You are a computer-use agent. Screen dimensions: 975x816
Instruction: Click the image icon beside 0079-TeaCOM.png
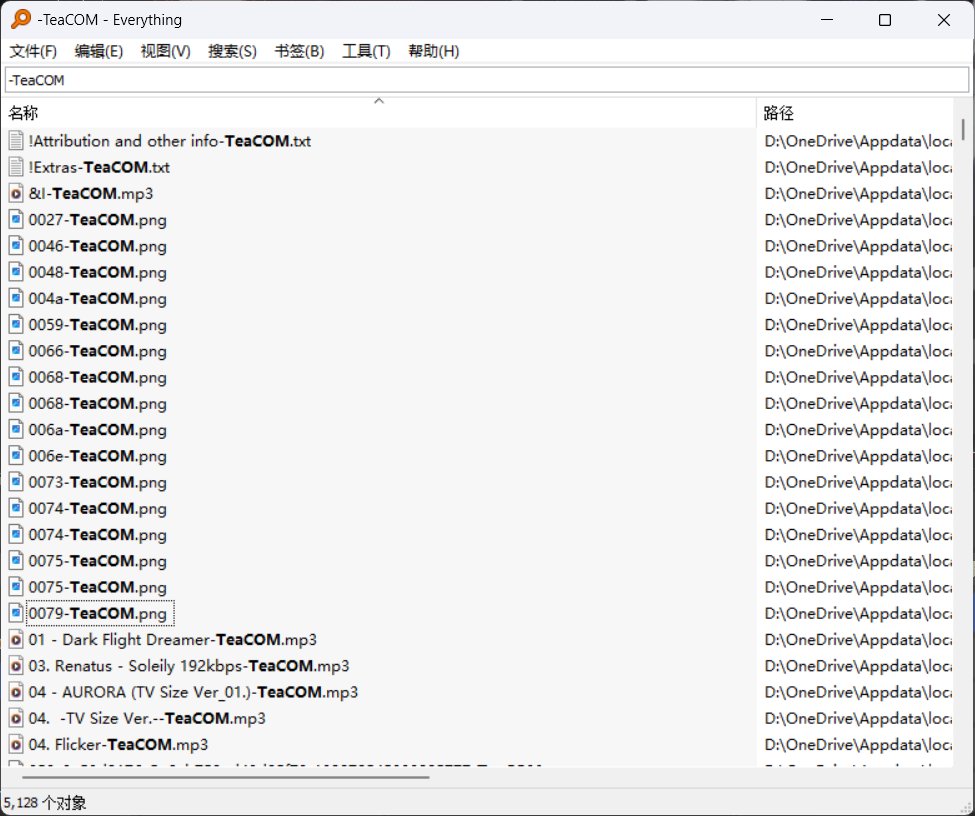(x=16, y=613)
